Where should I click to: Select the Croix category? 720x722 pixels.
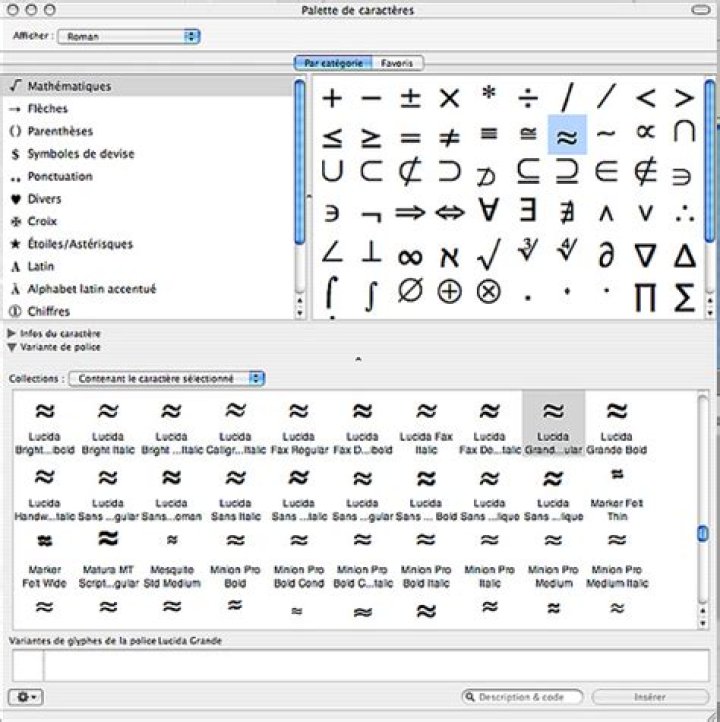click(x=147, y=221)
